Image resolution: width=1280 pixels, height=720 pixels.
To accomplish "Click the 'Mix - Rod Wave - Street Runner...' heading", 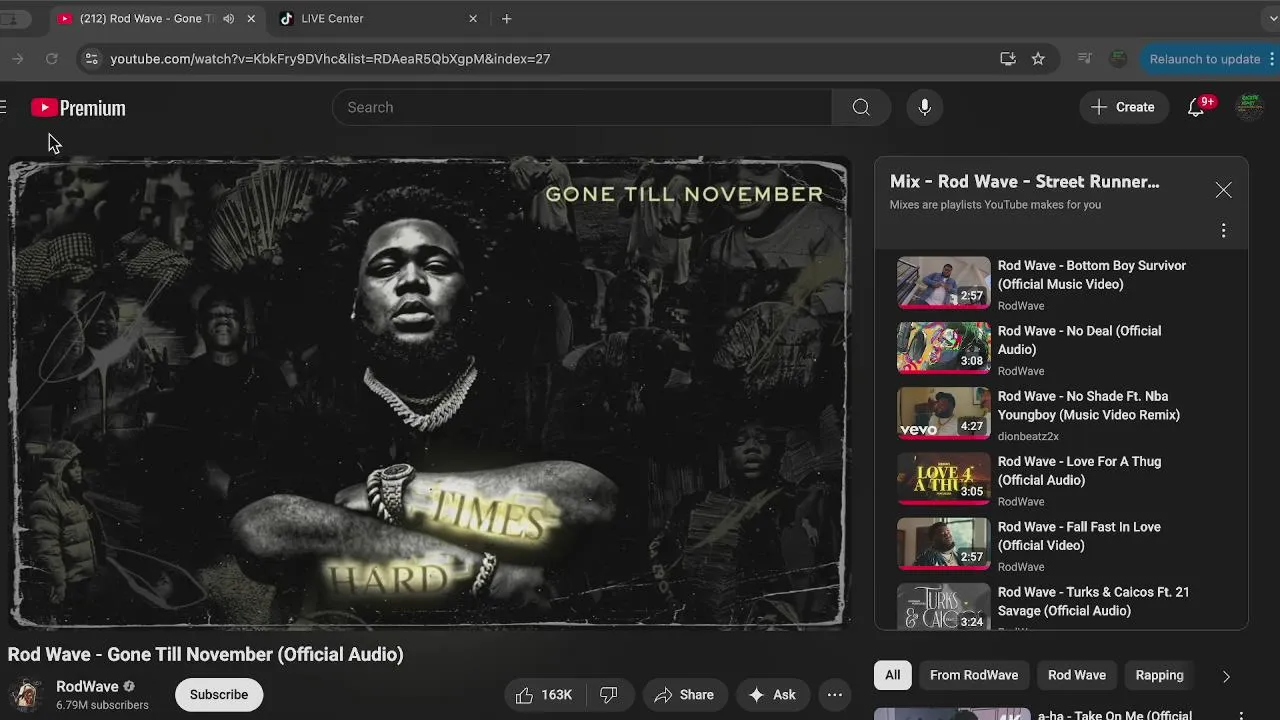I will click(1025, 182).
